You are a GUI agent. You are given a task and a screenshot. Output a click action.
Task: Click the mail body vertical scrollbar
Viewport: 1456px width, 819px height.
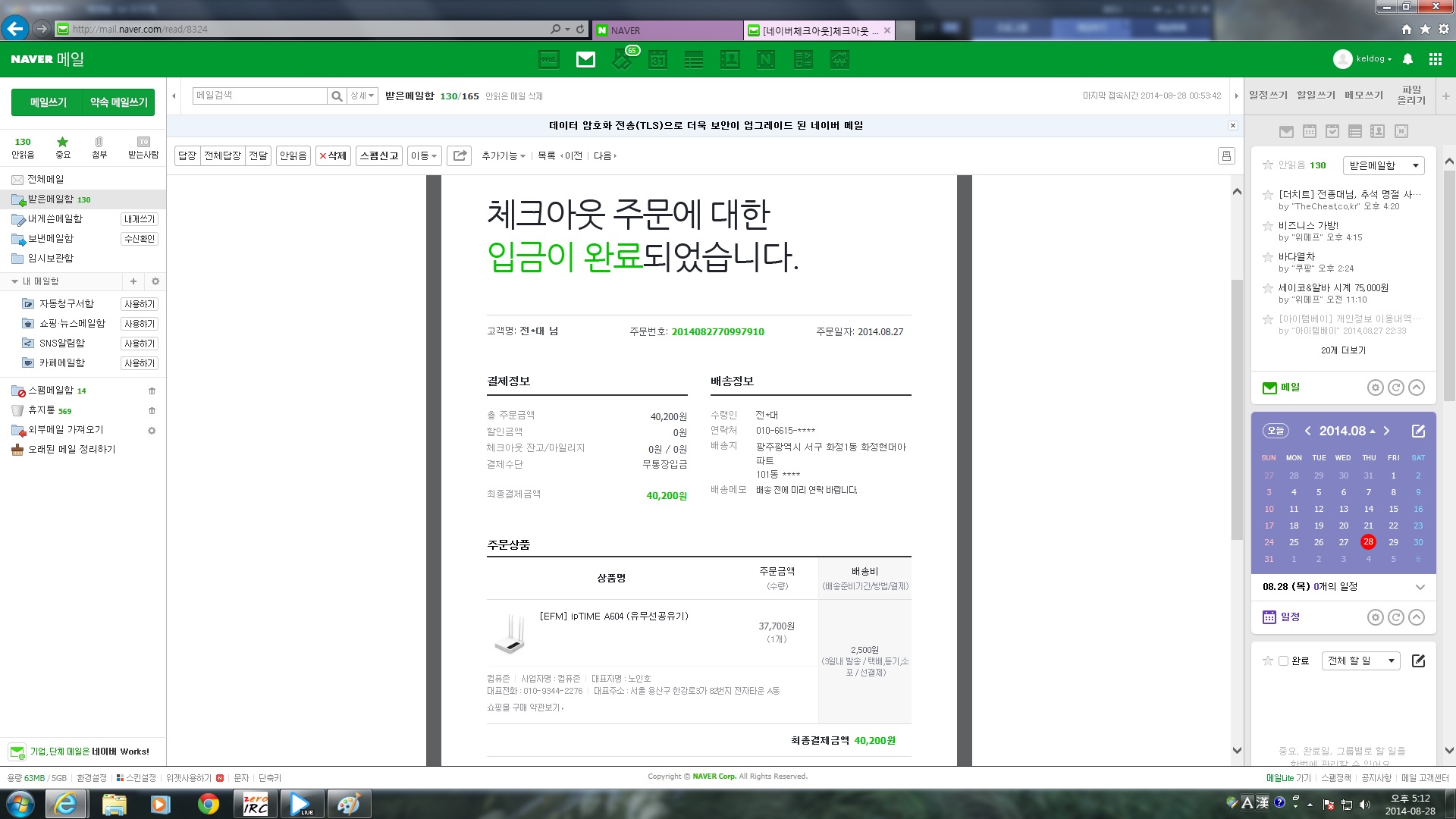coord(1237,470)
